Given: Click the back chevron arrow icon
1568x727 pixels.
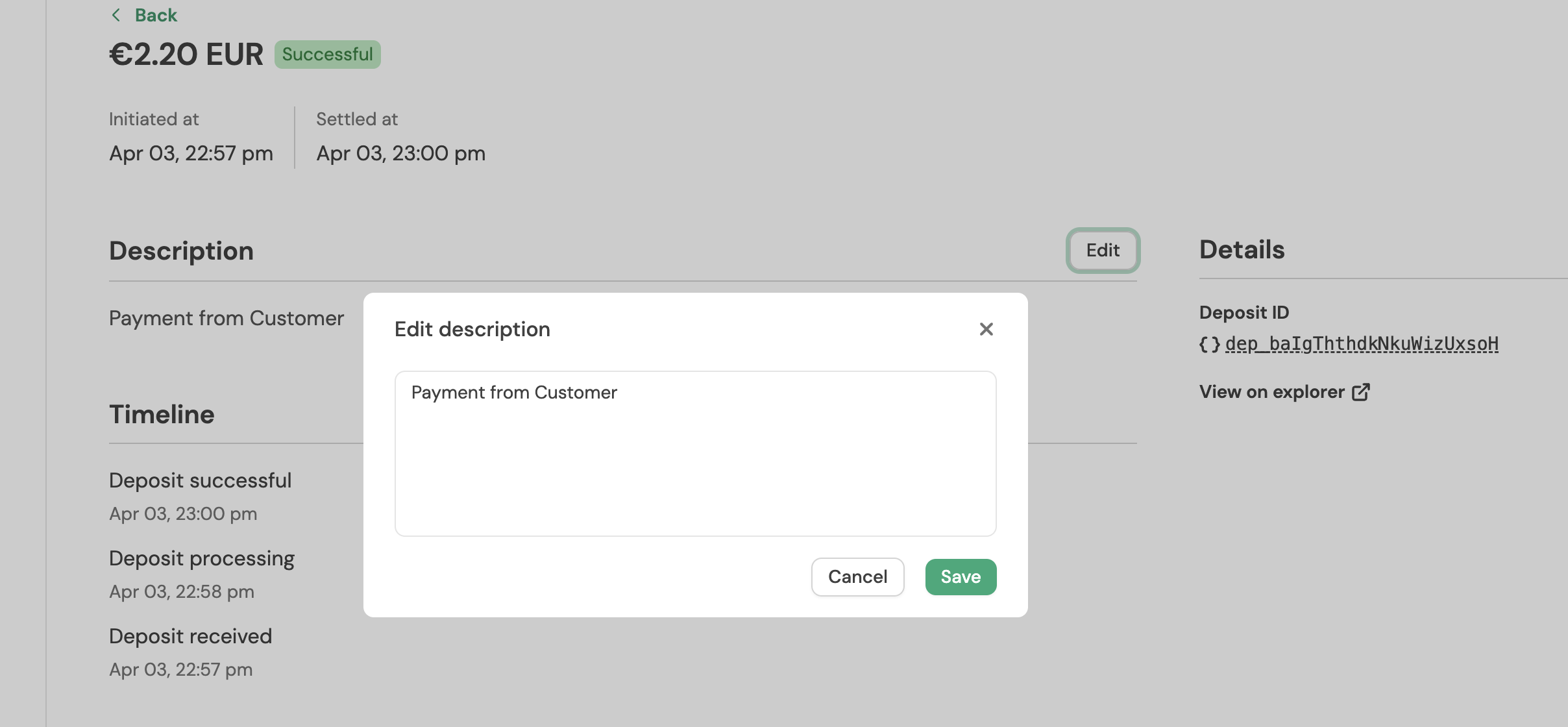Looking at the screenshot, I should pos(116,15).
